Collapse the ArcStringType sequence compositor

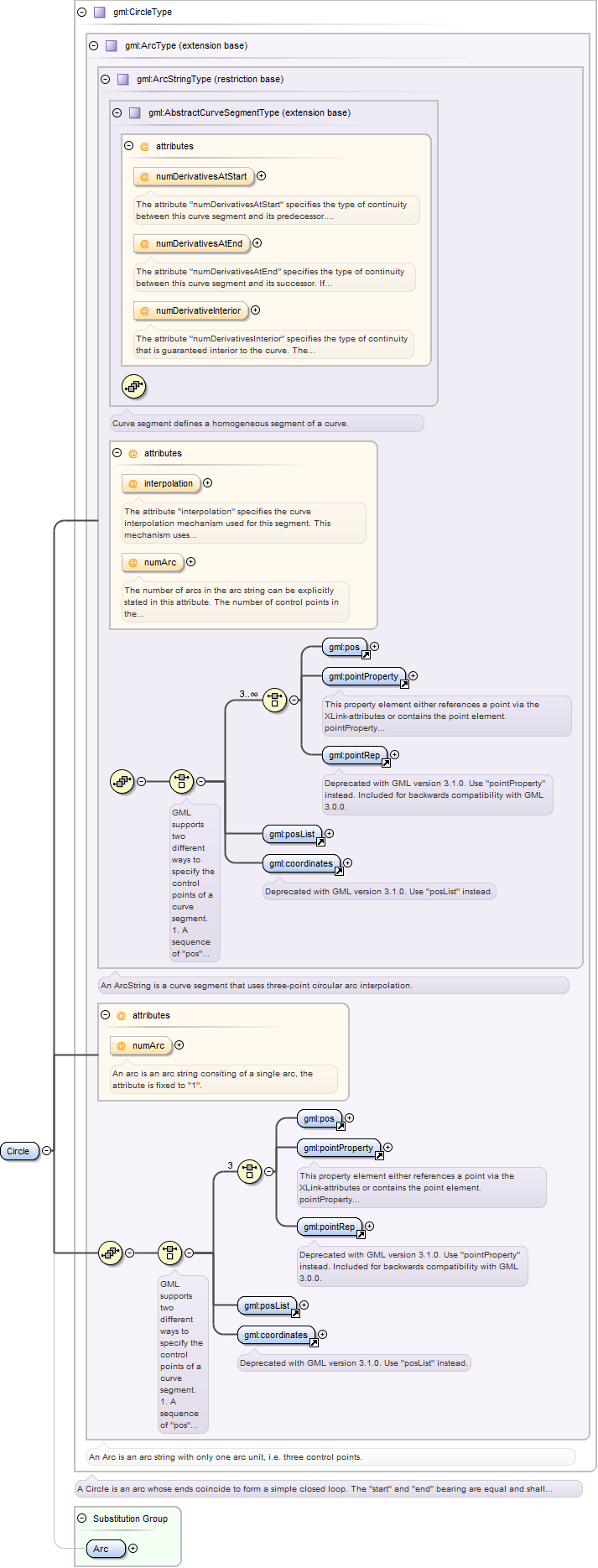point(142,781)
